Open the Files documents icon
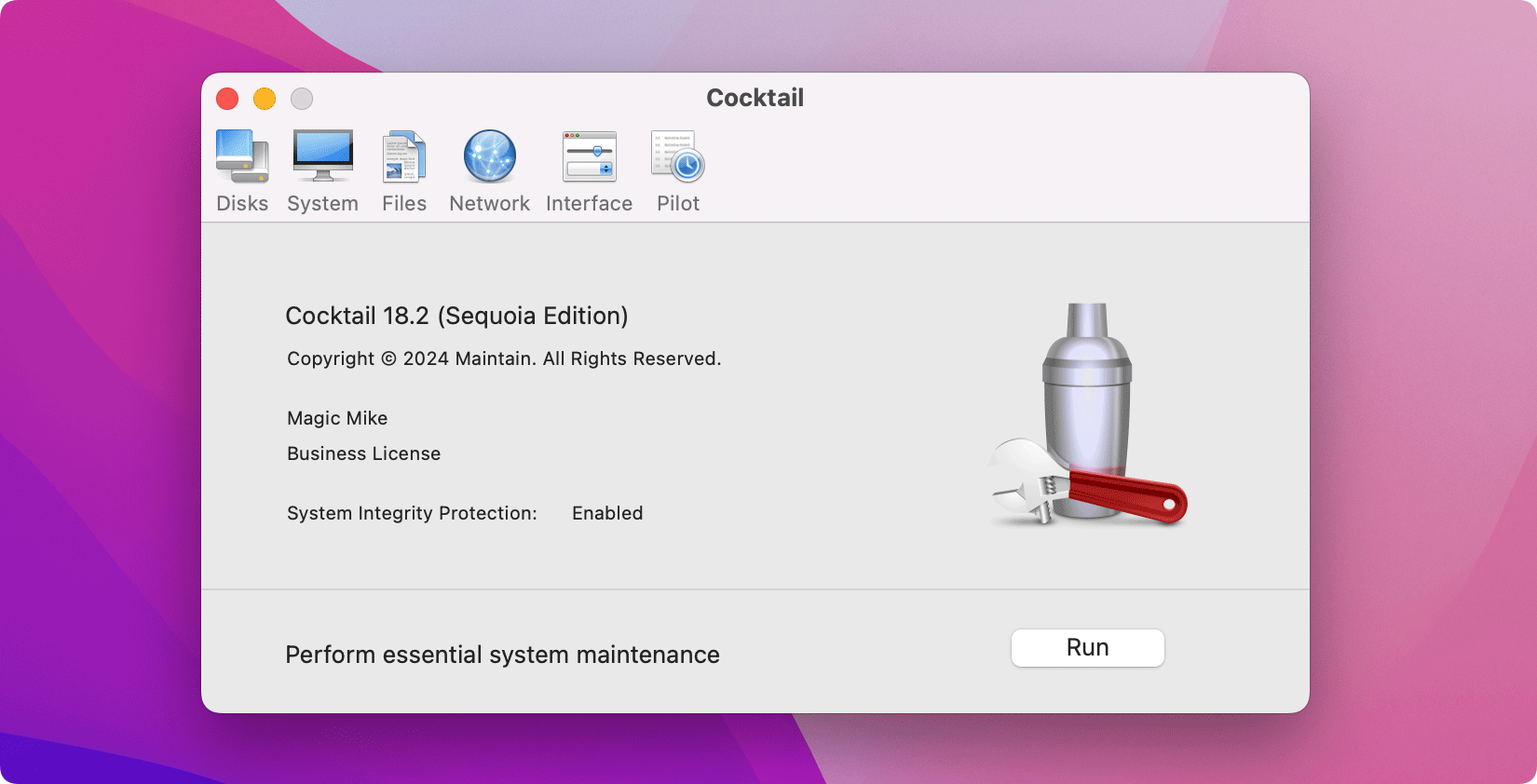 (404, 157)
